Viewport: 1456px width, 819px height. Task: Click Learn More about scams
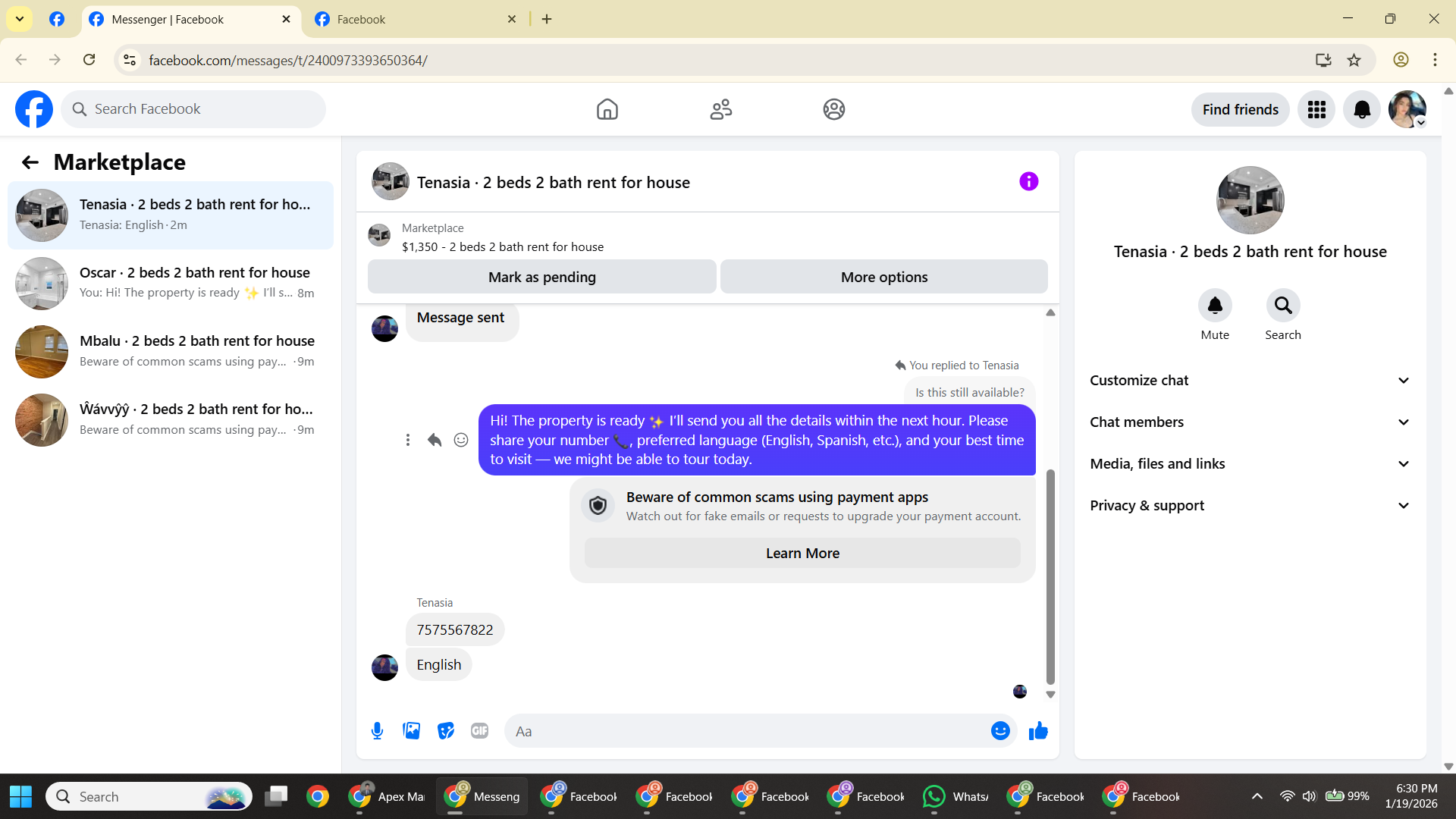802,554
